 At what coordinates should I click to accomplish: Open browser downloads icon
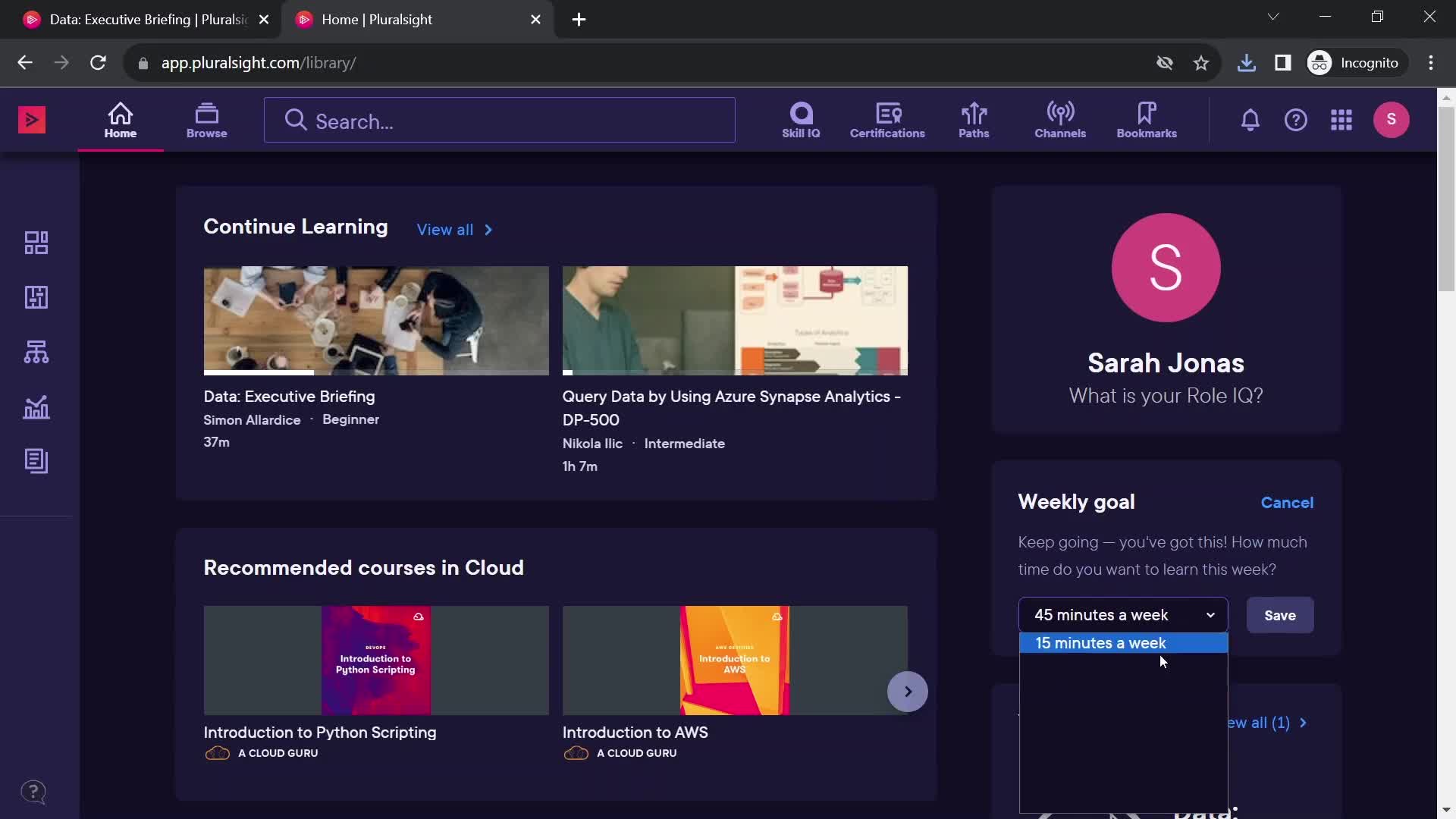(x=1246, y=63)
